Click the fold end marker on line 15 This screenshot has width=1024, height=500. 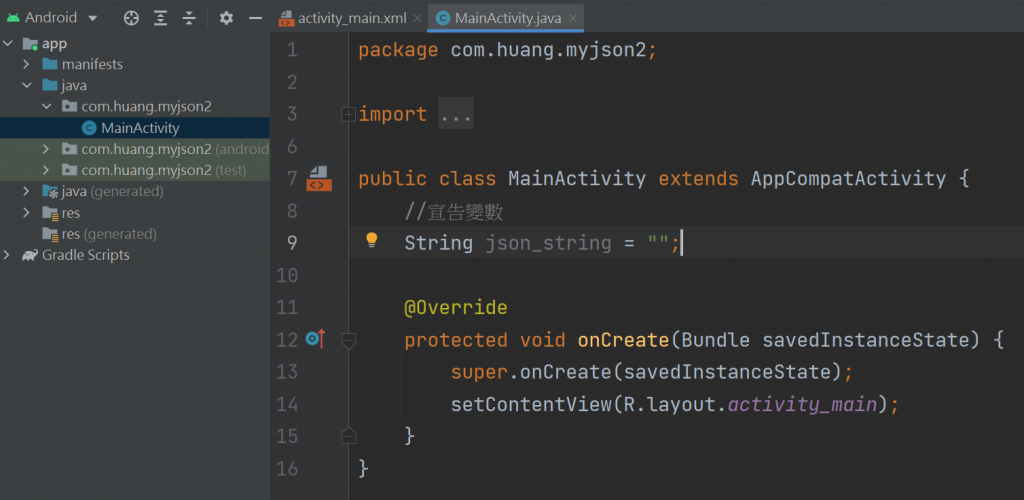pos(349,436)
